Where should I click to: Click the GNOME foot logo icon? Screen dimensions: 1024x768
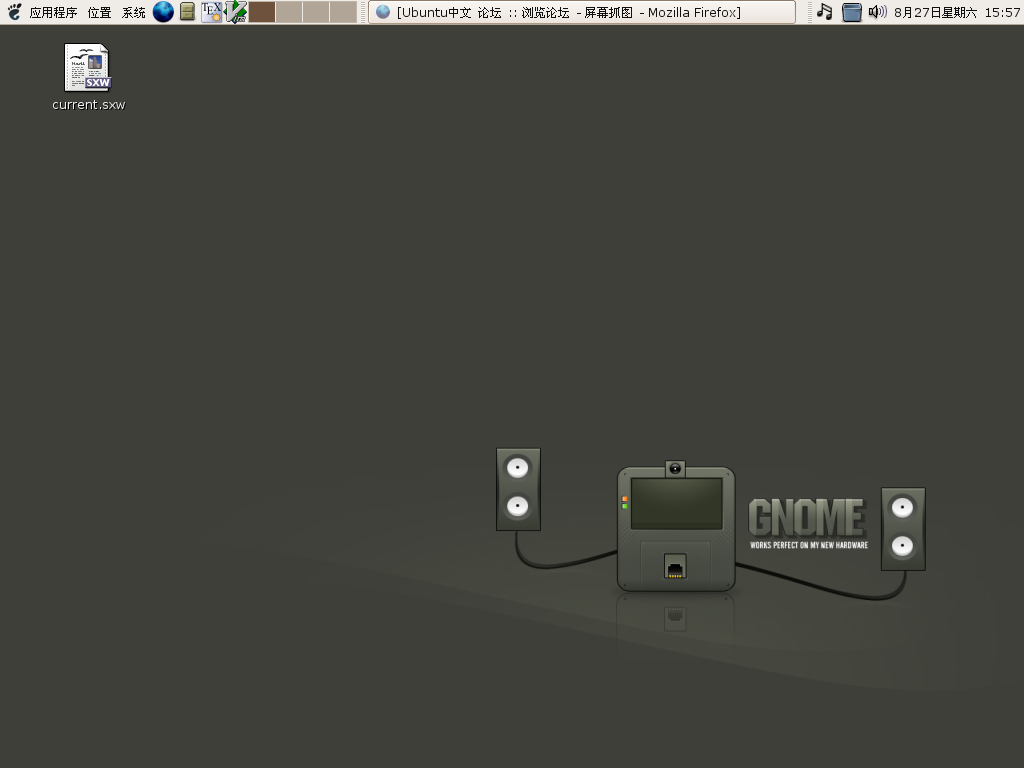click(14, 12)
